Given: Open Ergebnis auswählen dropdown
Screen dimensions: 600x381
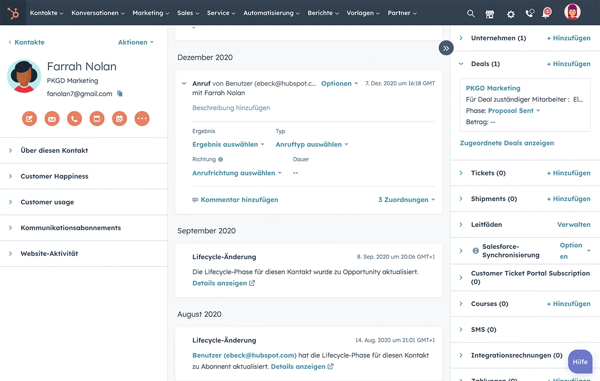Looking at the screenshot, I should click(x=228, y=145).
